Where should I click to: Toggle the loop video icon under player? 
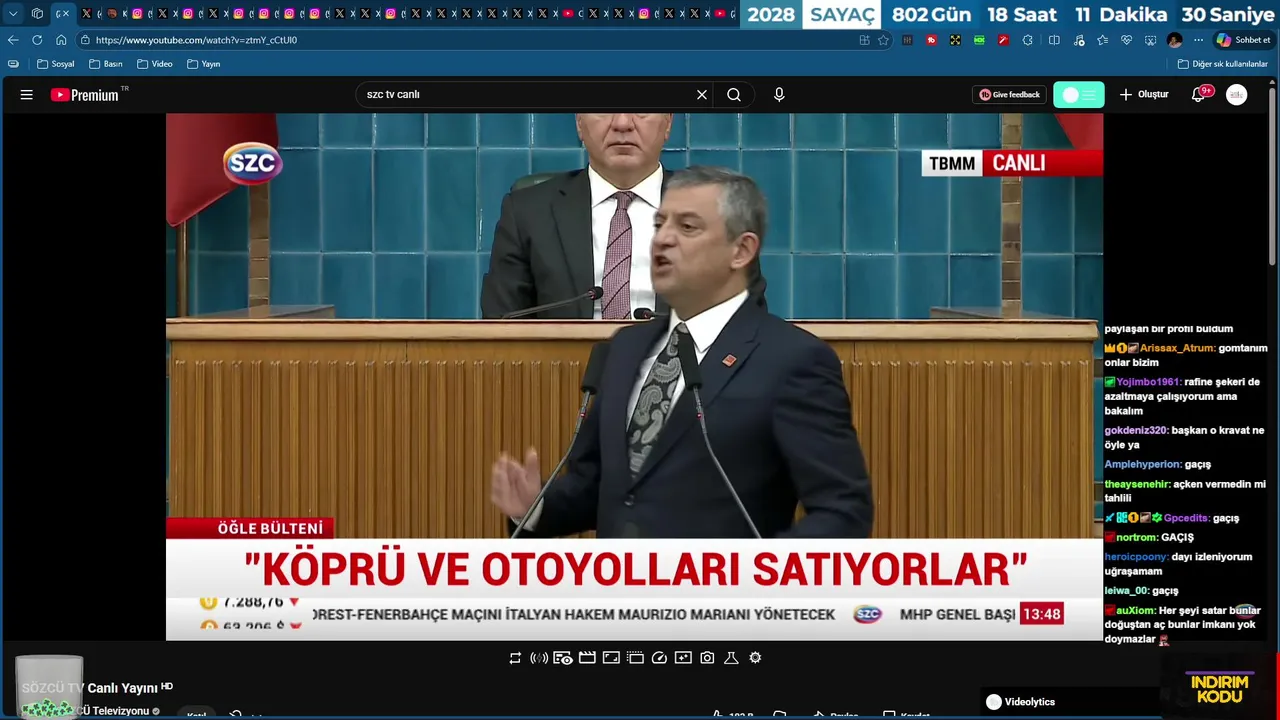[x=515, y=658]
